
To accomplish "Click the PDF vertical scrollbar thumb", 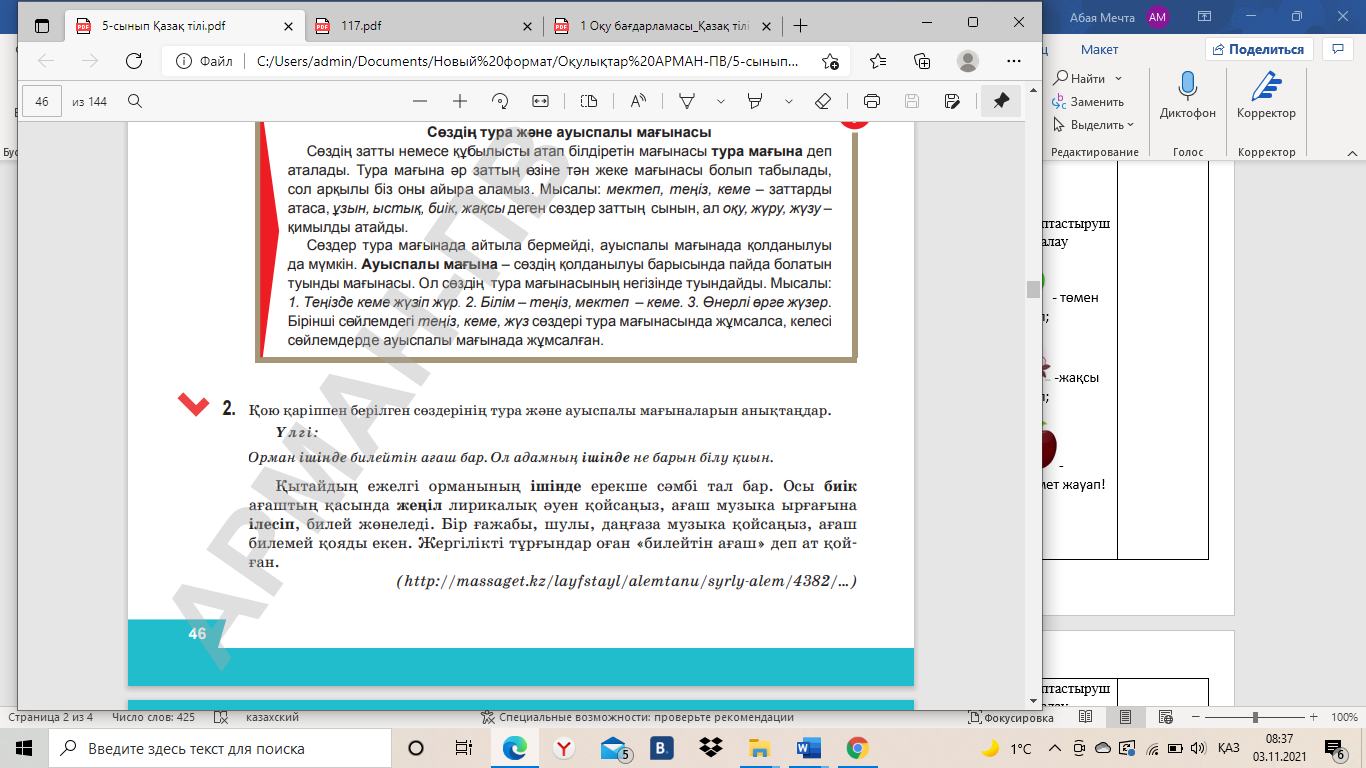I will 1033,289.
